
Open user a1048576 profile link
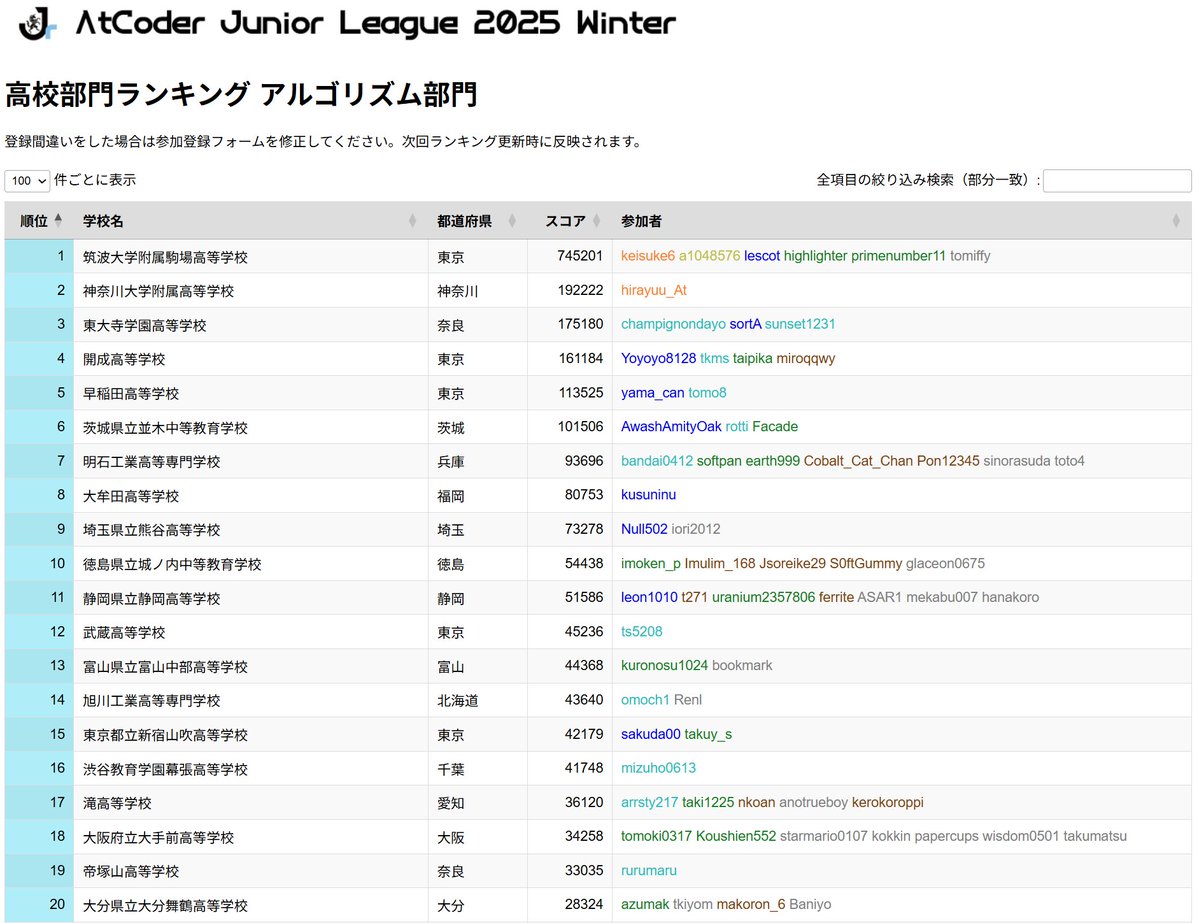710,256
